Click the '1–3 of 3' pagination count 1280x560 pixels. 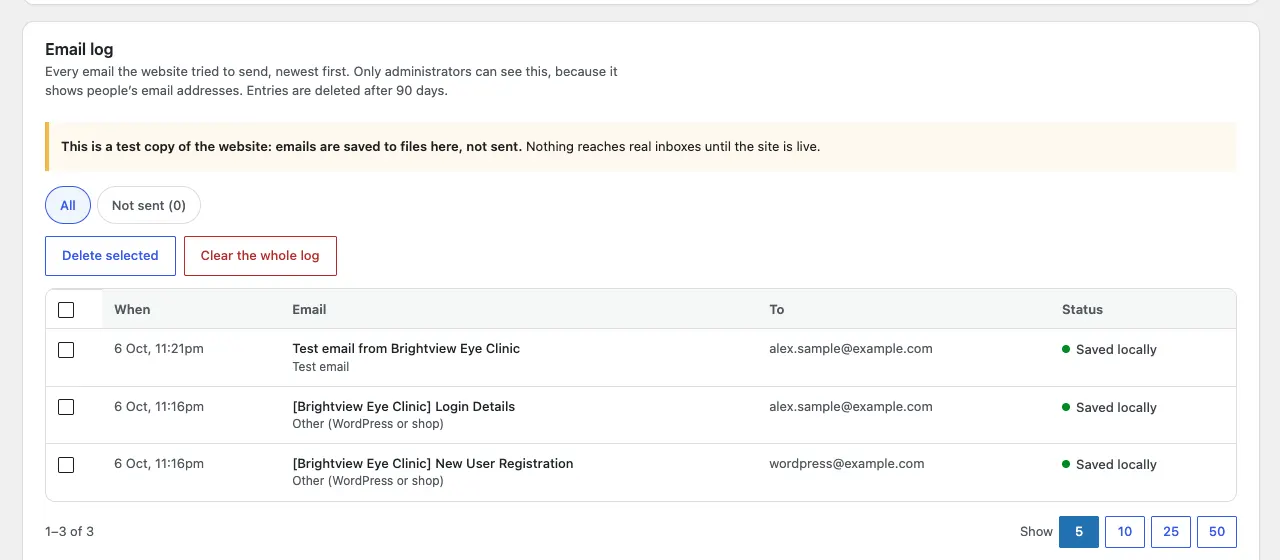point(70,531)
